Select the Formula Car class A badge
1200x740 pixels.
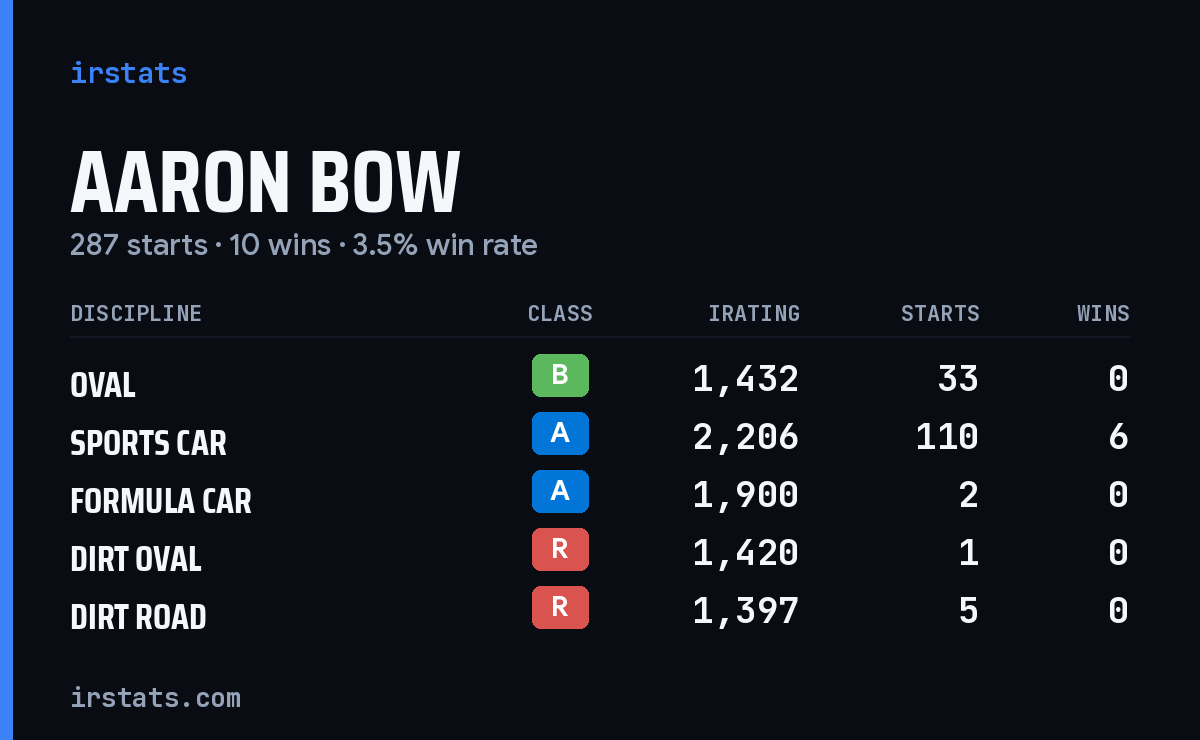pos(560,491)
